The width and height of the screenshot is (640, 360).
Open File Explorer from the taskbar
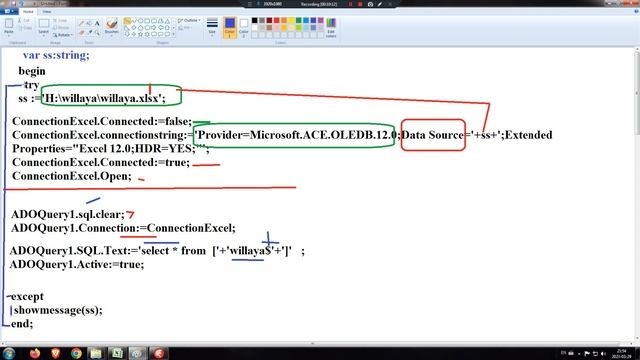pyautogui.click(x=96, y=353)
